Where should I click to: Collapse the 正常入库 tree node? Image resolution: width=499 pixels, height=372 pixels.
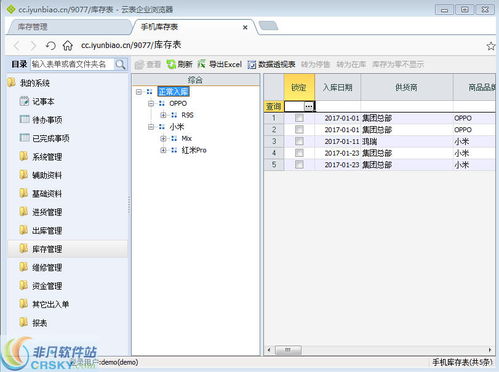[x=139, y=92]
